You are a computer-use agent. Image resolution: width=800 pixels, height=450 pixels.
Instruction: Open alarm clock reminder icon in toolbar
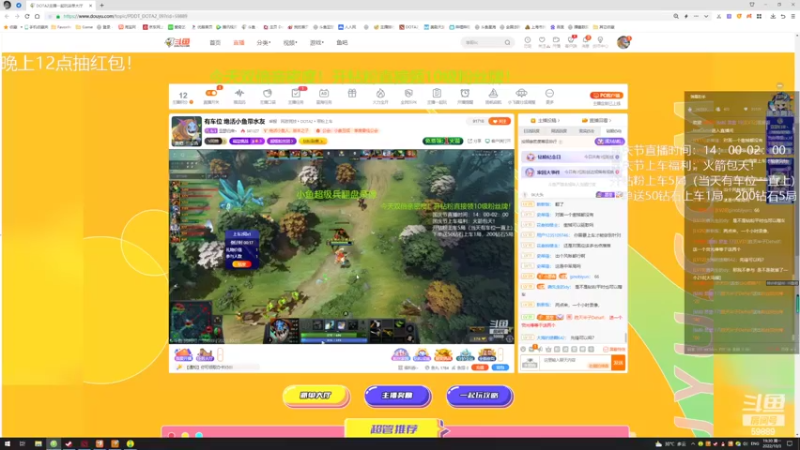coord(465,93)
